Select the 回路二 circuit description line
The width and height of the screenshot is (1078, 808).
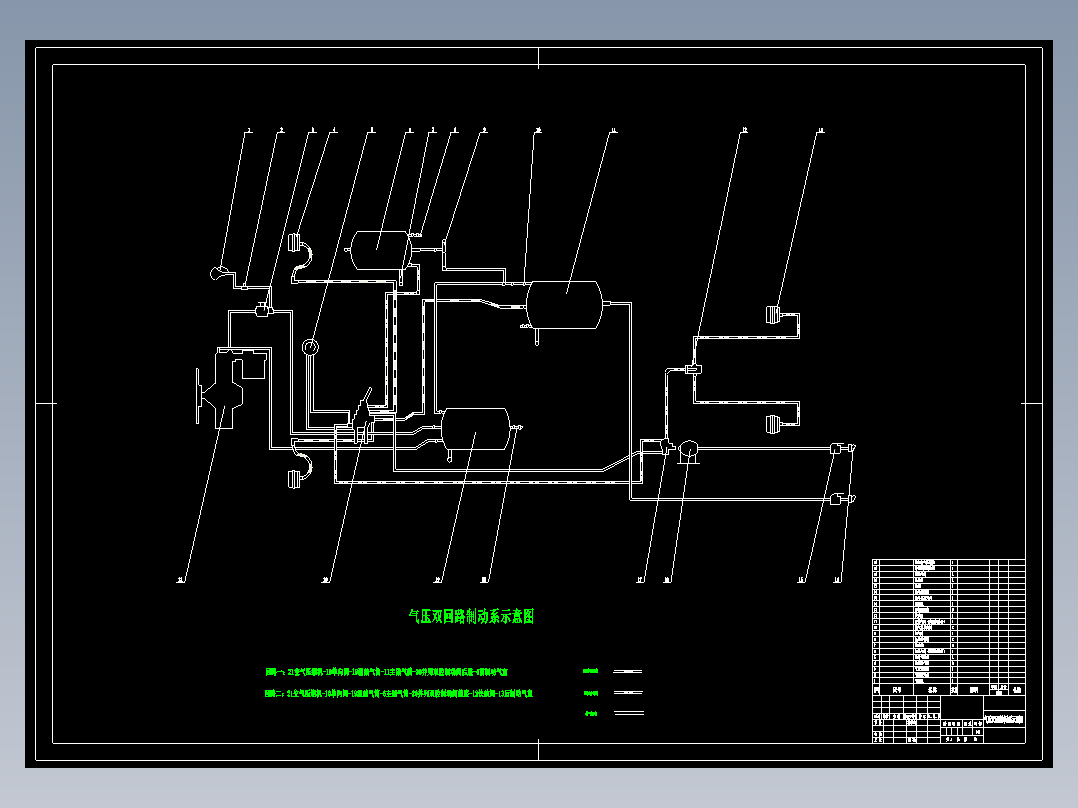click(399, 693)
